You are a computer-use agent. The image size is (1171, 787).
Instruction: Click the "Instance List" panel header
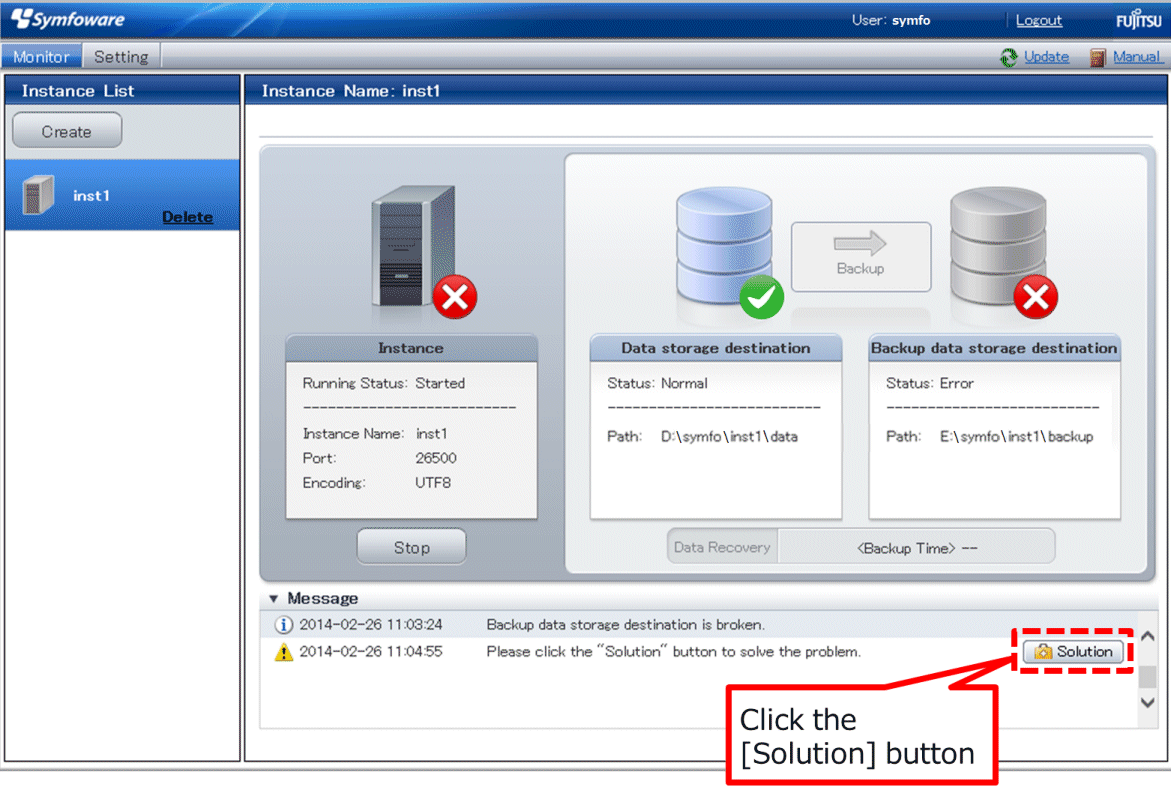point(122,90)
